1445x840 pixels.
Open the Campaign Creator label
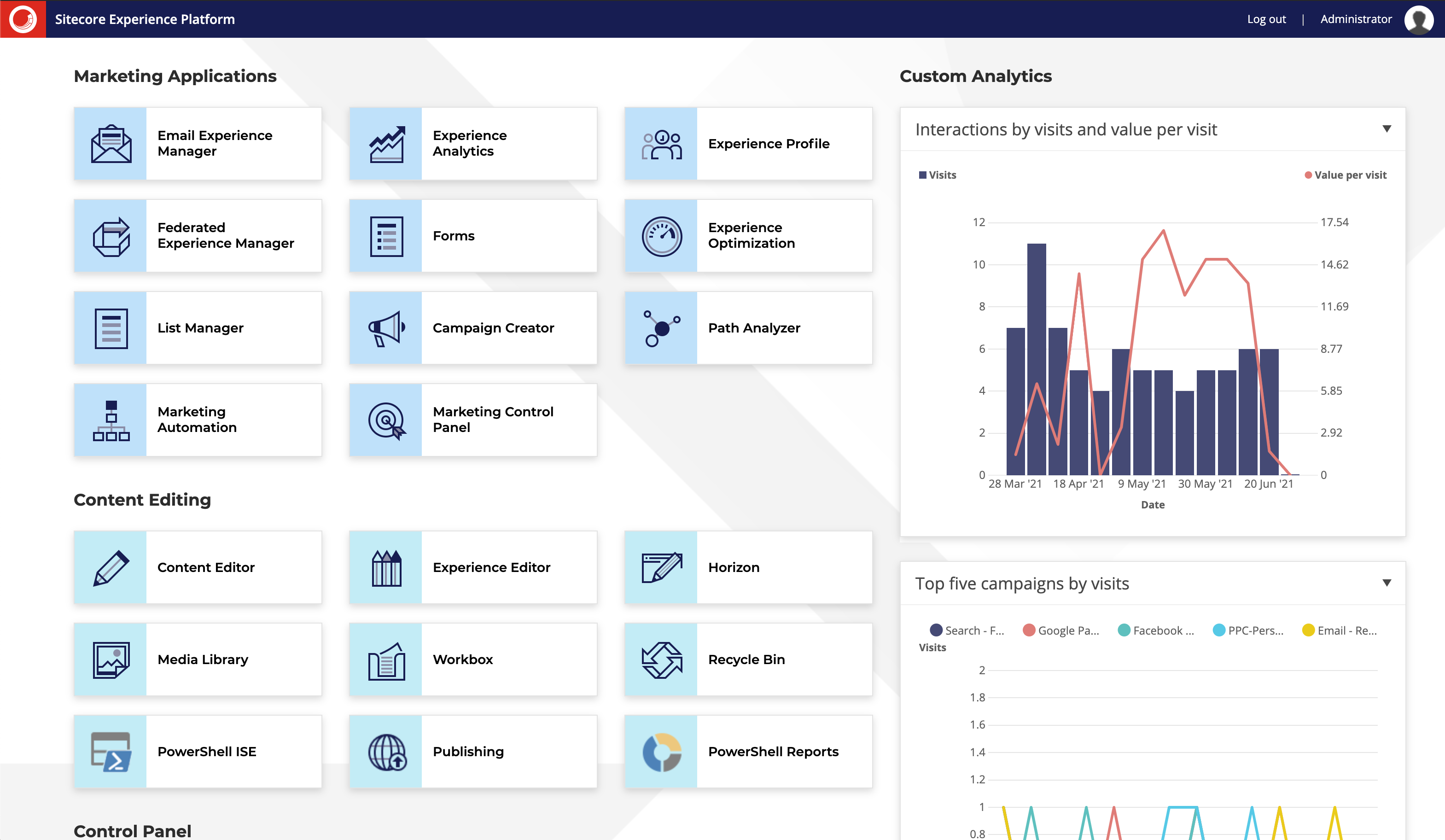493,328
